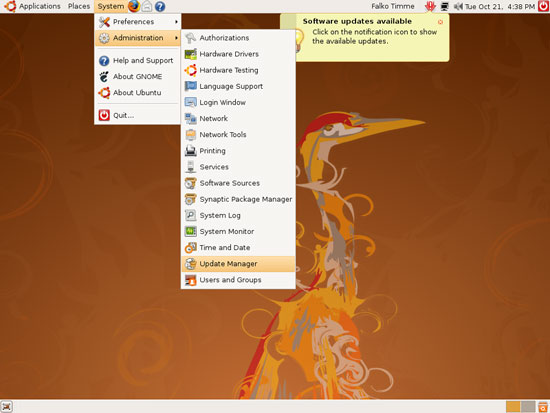Open the Users and Groups entry

click(238, 280)
